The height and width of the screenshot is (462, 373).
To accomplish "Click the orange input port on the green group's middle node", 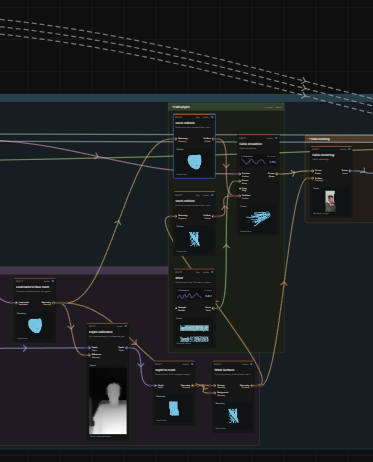I will (176, 216).
